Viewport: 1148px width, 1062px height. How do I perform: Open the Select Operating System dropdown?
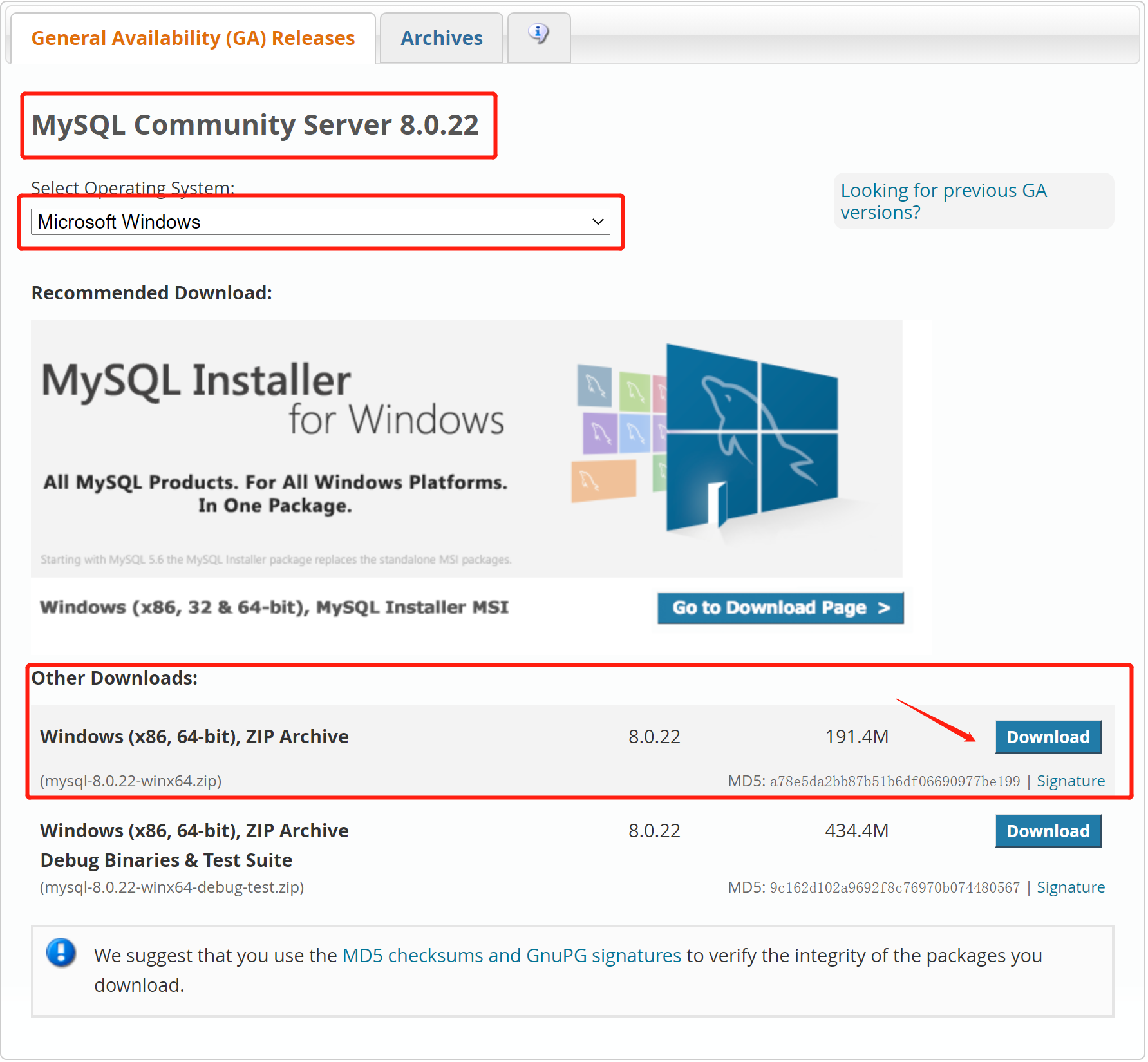(x=321, y=222)
